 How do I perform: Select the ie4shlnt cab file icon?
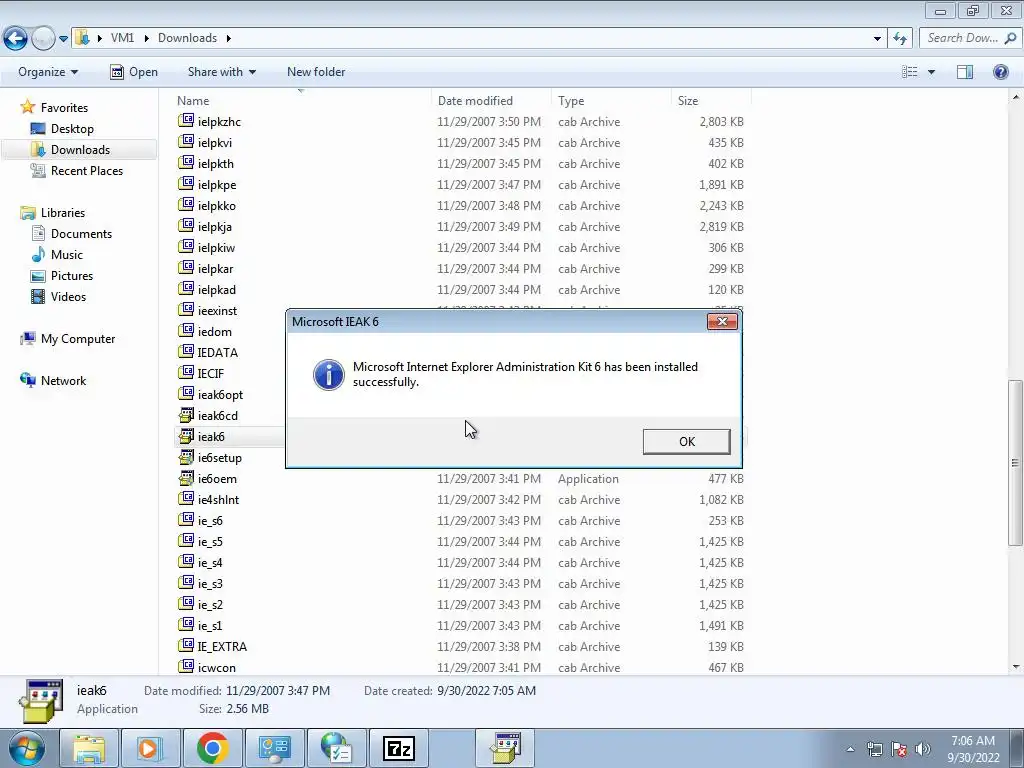186,499
